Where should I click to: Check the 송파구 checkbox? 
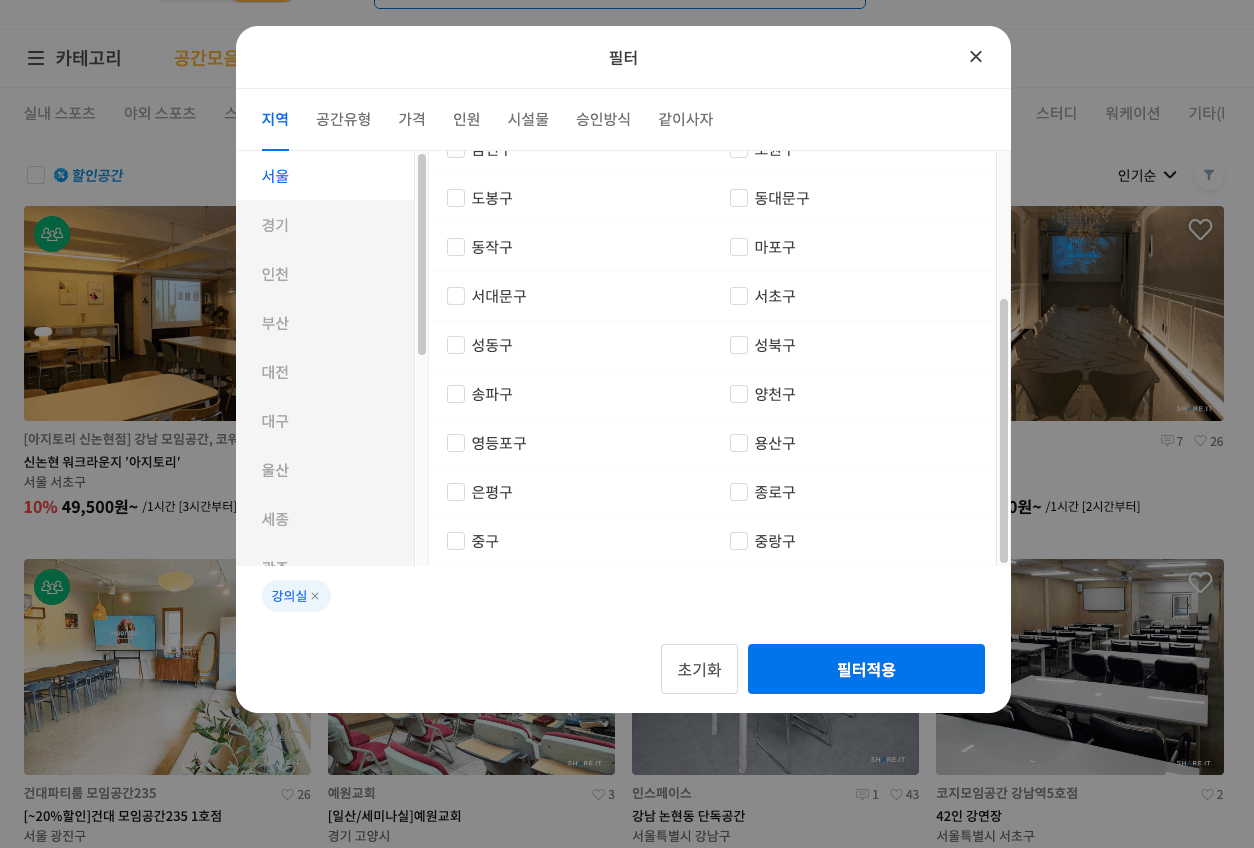click(x=456, y=394)
